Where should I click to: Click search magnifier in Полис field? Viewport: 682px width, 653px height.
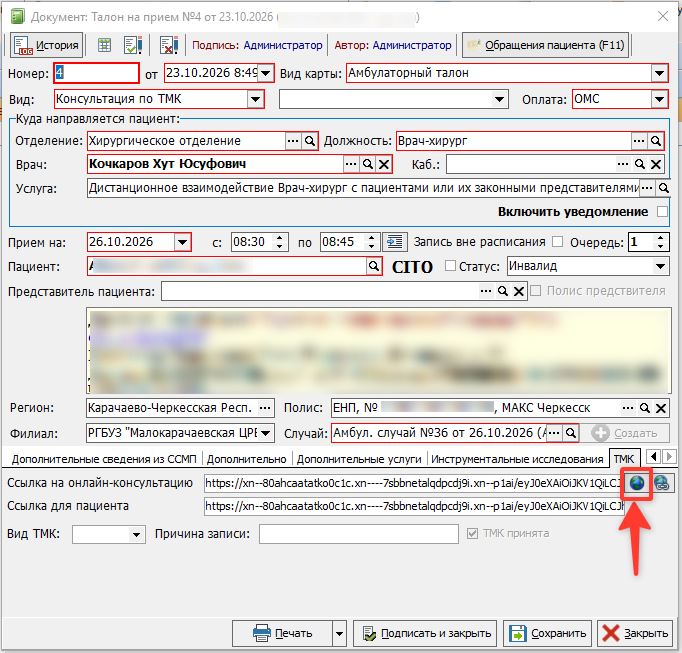(x=644, y=408)
